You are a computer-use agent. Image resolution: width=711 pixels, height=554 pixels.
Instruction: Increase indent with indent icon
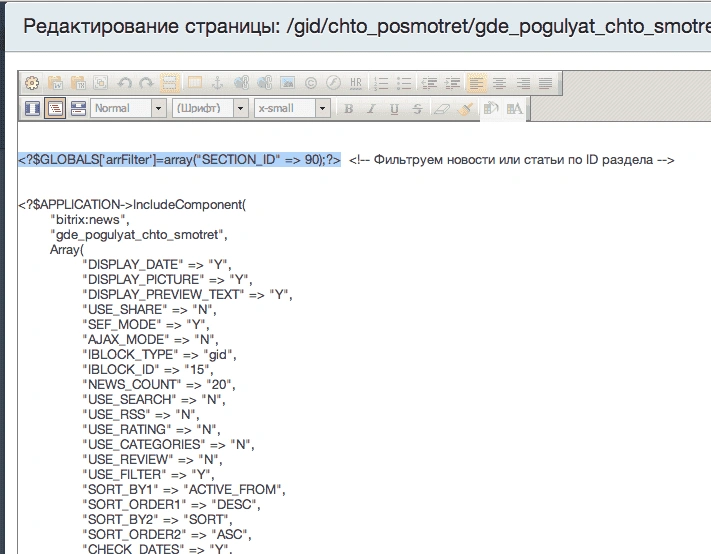coord(452,83)
